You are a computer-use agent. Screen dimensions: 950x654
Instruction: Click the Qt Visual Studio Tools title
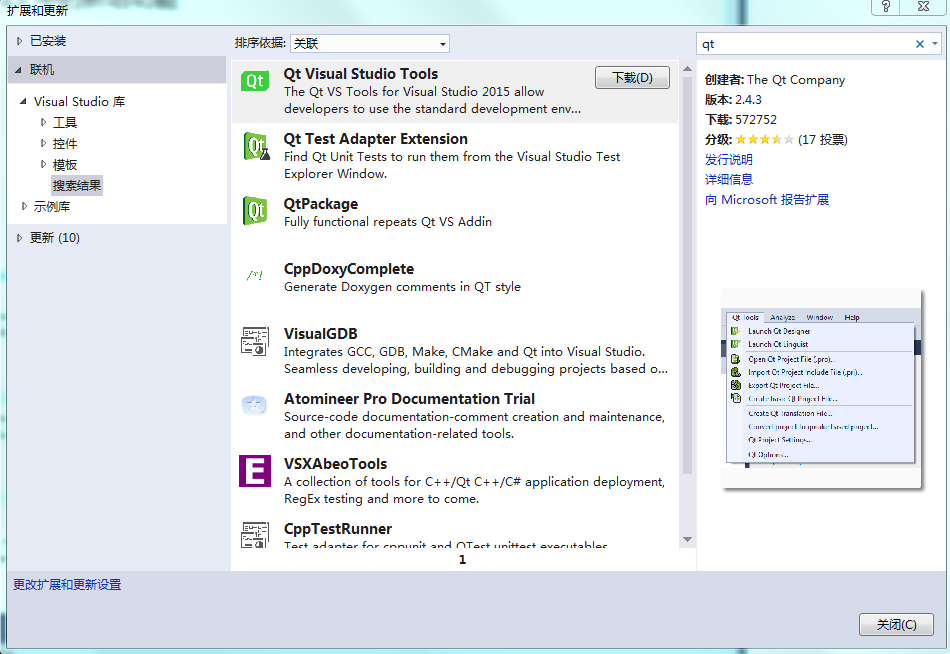click(x=361, y=74)
